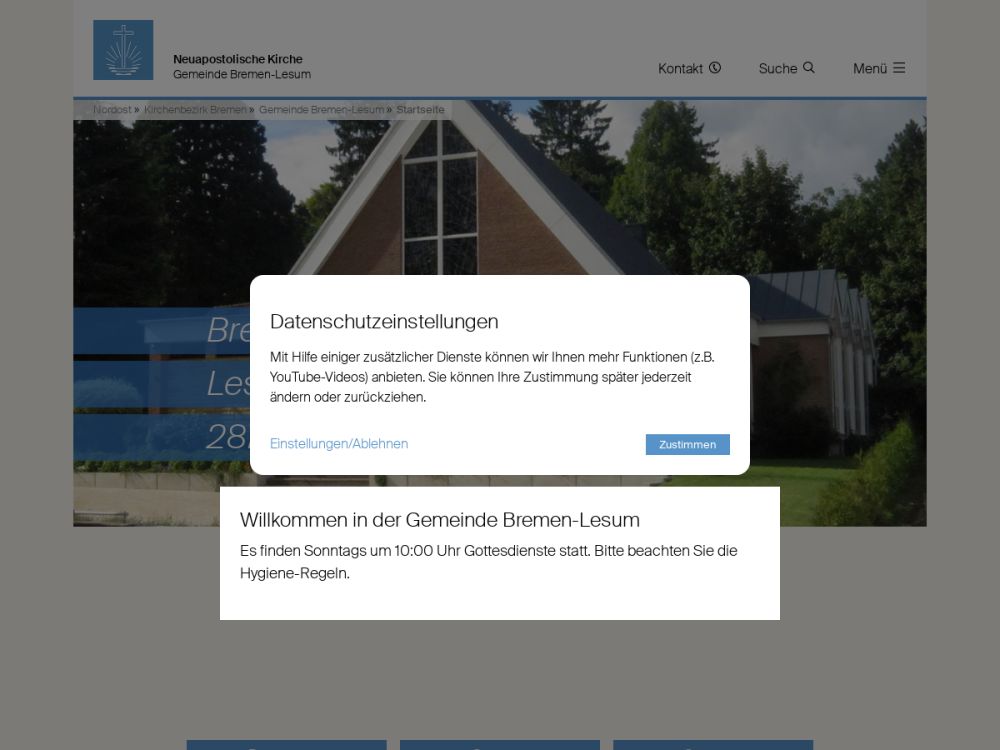Click the clock icon beside Kontakt
The width and height of the screenshot is (1000, 750).
[715, 68]
